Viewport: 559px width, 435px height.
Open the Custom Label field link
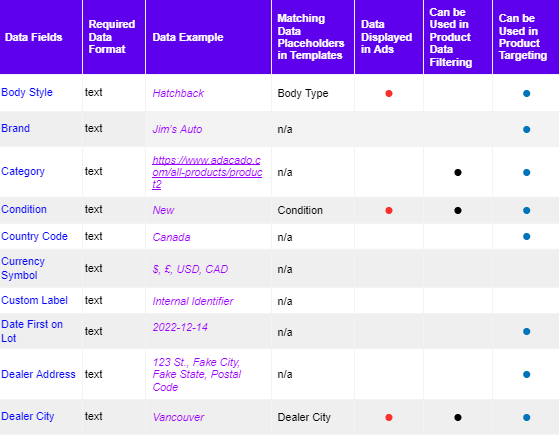(x=35, y=301)
